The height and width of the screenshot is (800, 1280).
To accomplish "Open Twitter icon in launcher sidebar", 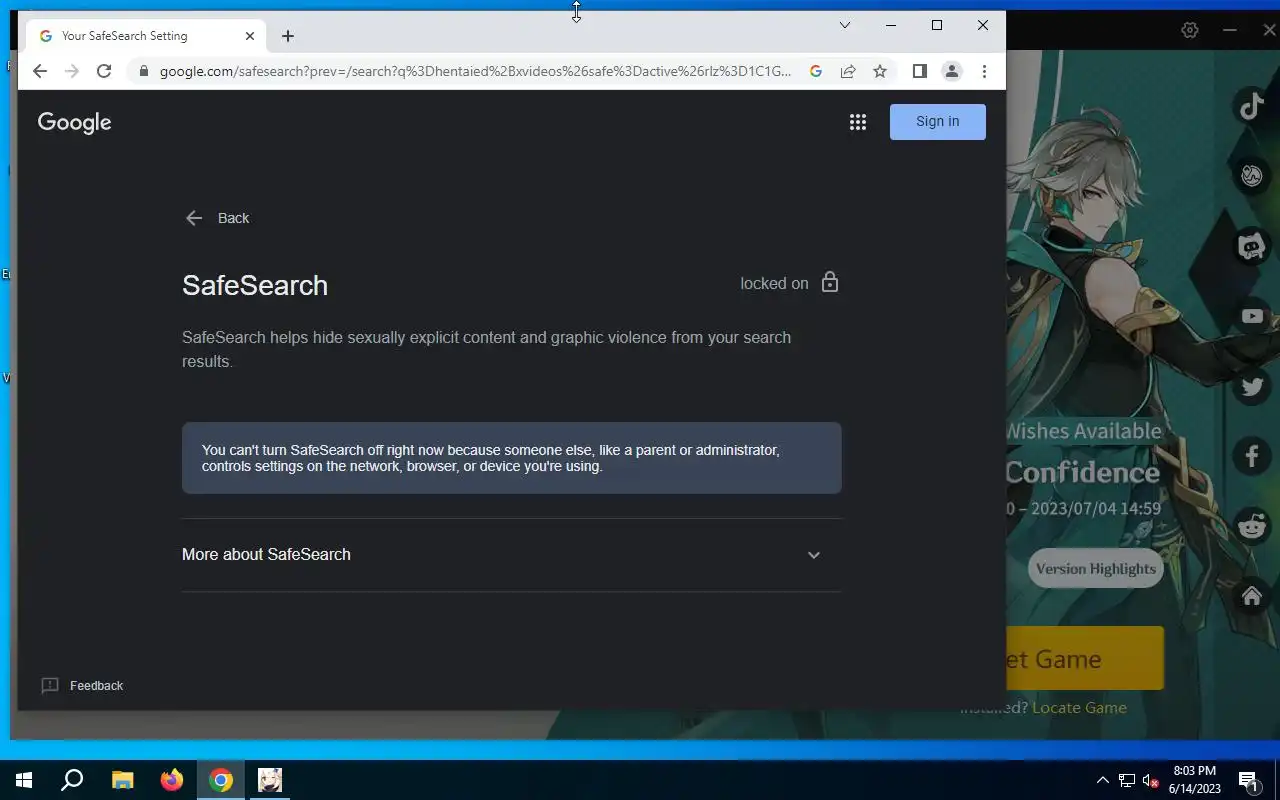I will click(1252, 386).
